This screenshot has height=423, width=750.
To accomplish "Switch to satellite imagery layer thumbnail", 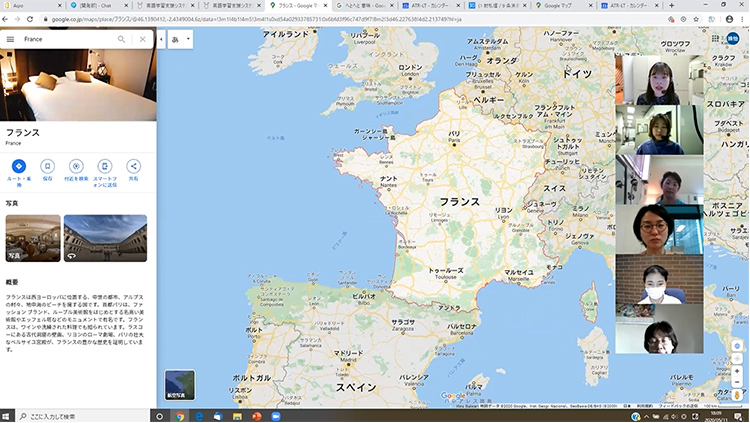I will point(180,385).
